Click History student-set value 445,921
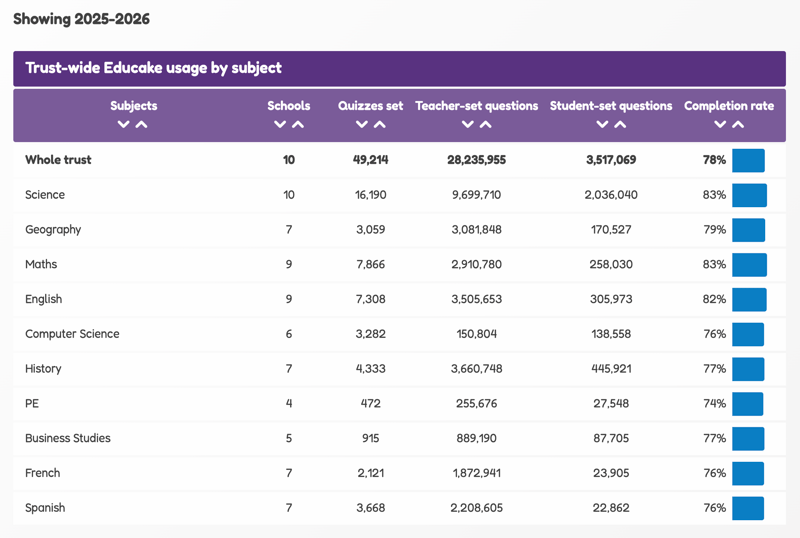Viewport: 800px width, 538px height. pos(611,369)
